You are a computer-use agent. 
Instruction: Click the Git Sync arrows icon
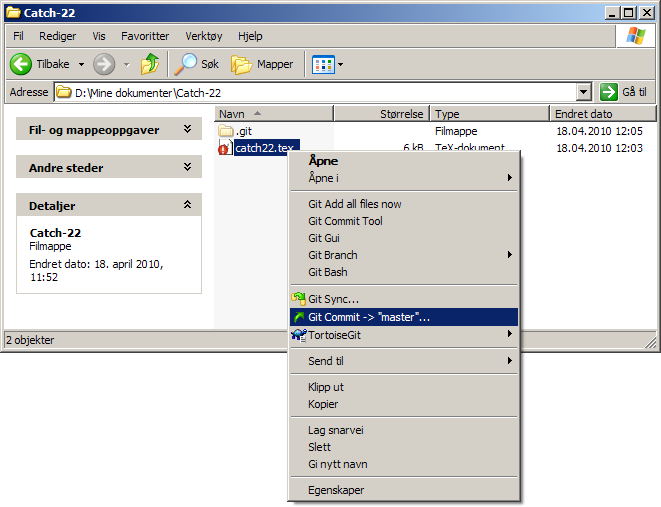tap(298, 299)
